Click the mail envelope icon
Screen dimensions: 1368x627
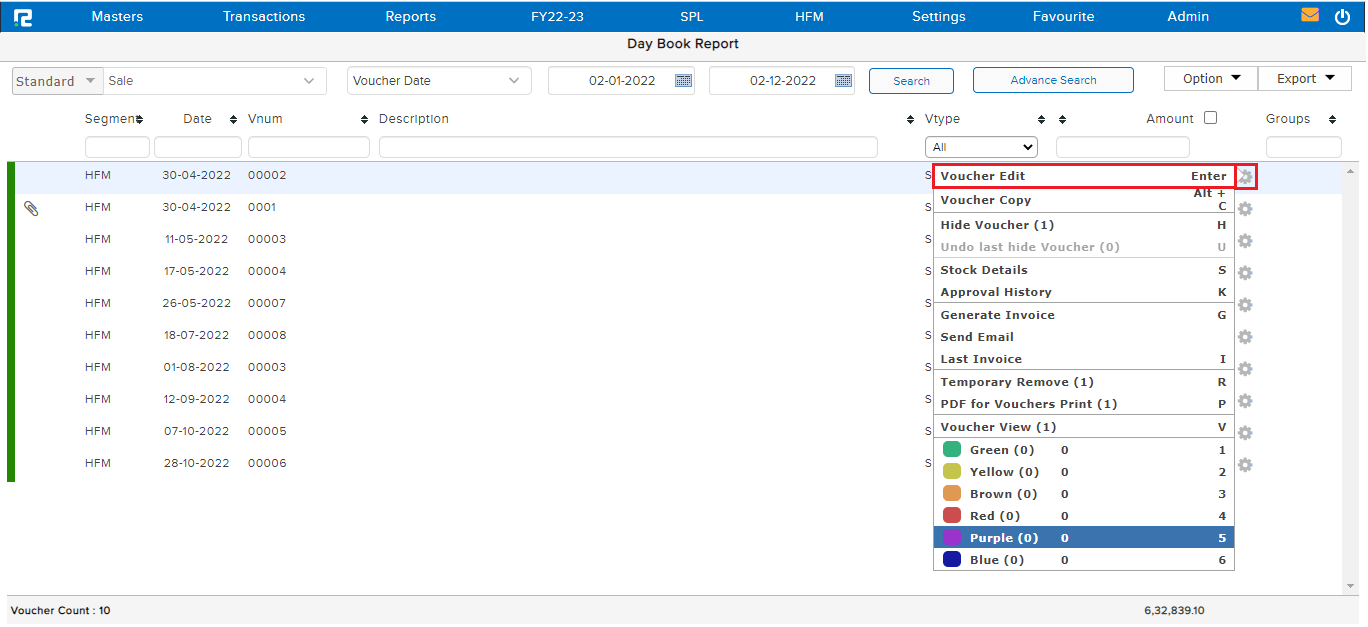tap(1309, 16)
